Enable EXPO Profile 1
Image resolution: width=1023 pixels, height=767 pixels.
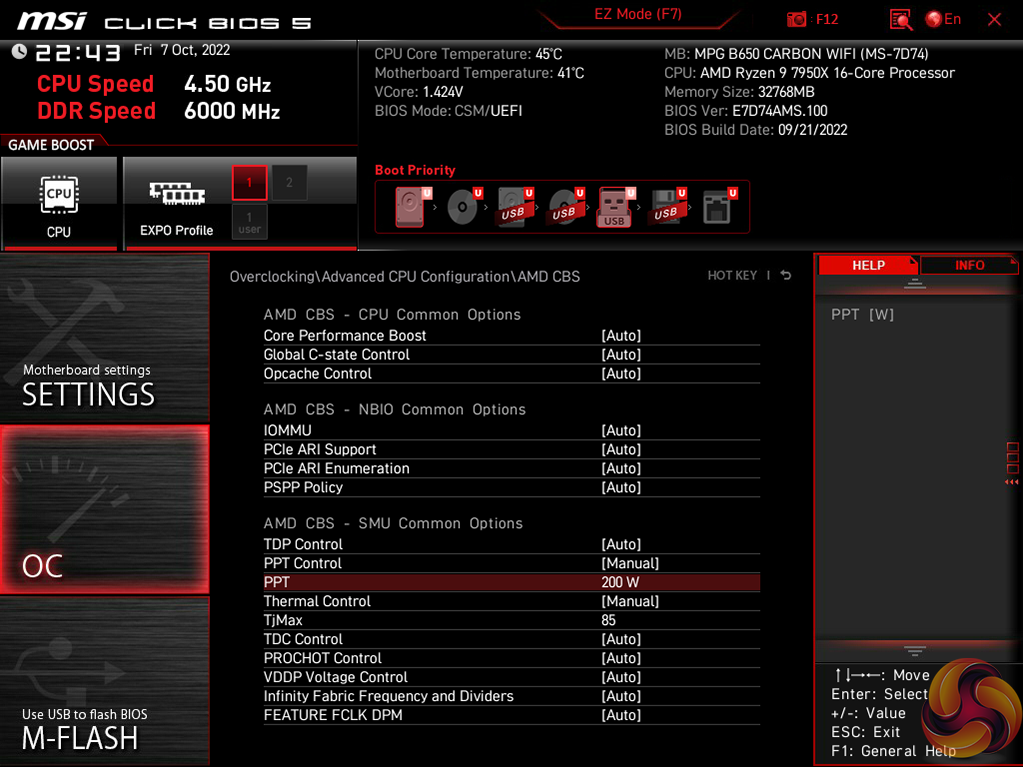(x=249, y=183)
